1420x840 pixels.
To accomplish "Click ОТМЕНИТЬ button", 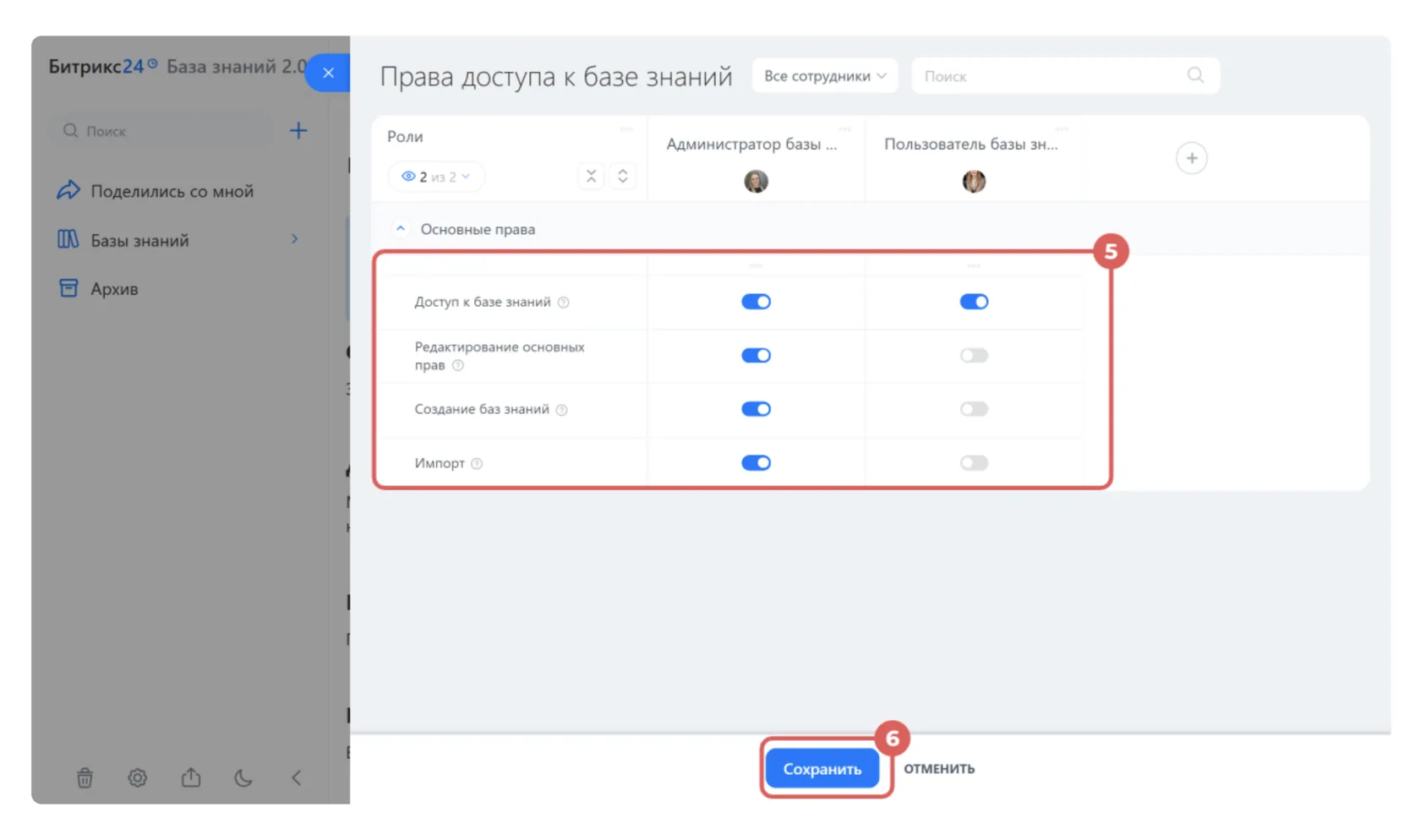I will (939, 768).
